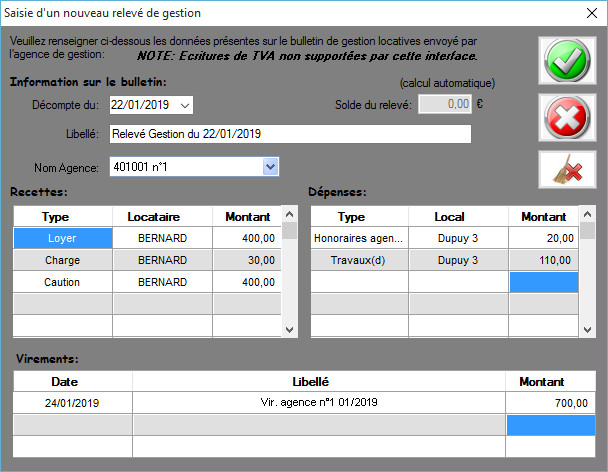Click the empty blue Montant cell in Dépenses
The height and width of the screenshot is (472, 608).
[x=545, y=282]
